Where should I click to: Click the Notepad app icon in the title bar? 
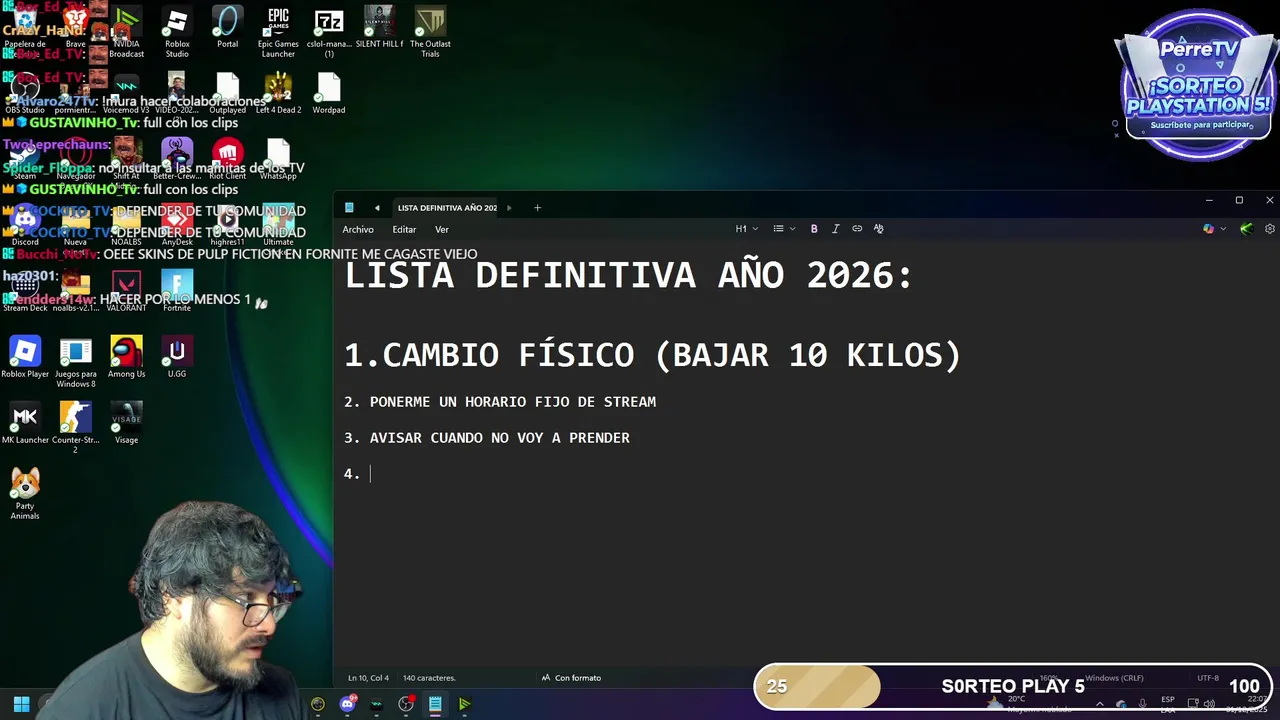(349, 208)
